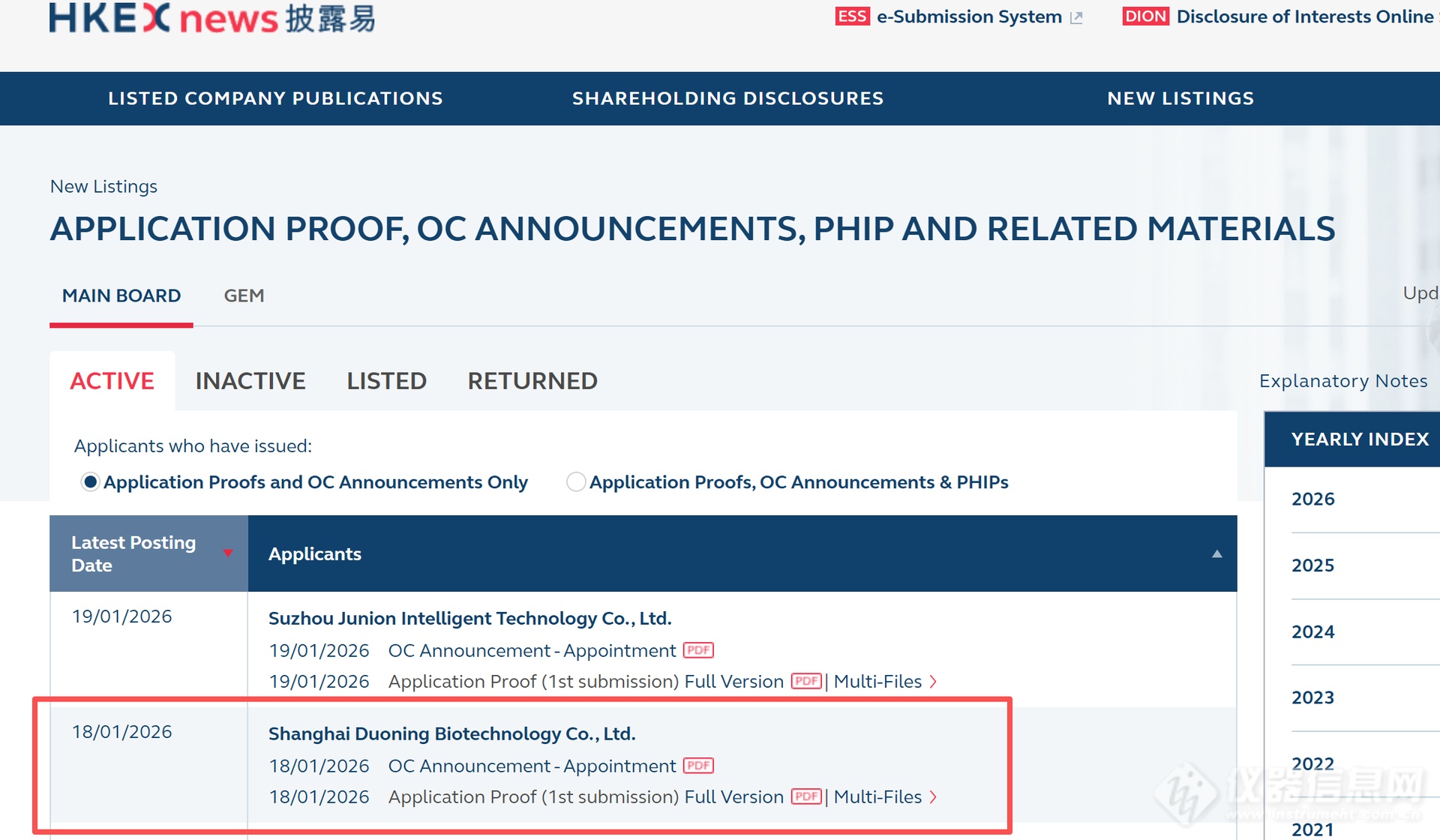Open Shanghai Duoning OC Announcement - Appointment
Image resolution: width=1440 pixels, height=840 pixels.
[x=532, y=766]
